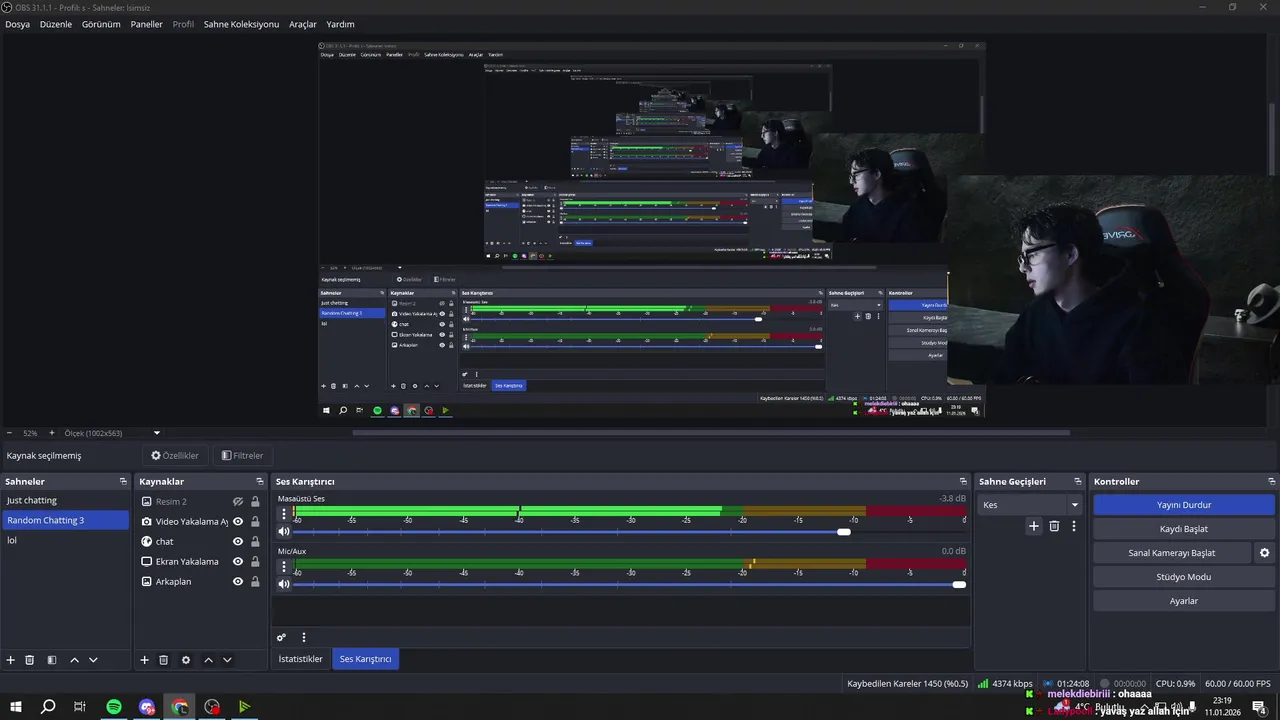The image size is (1280, 720).
Task: Open scene filters icon in Sahneler toolbar
Action: tap(52, 660)
